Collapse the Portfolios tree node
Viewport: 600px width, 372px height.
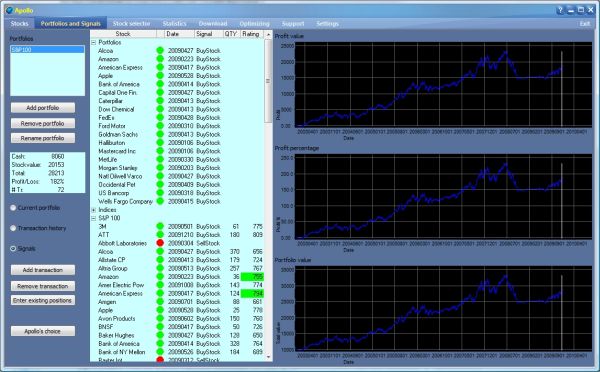pos(93,42)
